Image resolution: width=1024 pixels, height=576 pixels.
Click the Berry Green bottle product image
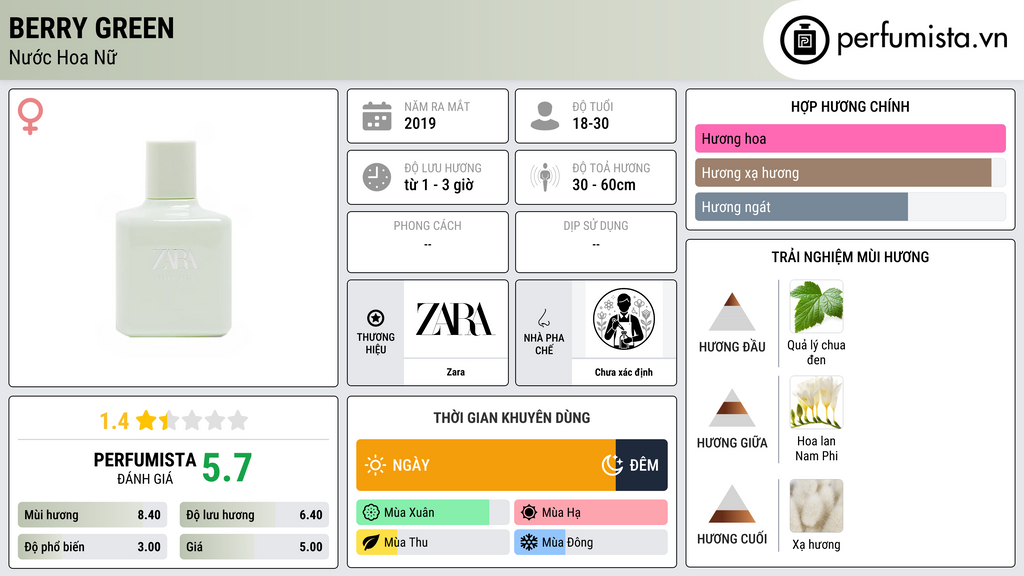coord(174,238)
